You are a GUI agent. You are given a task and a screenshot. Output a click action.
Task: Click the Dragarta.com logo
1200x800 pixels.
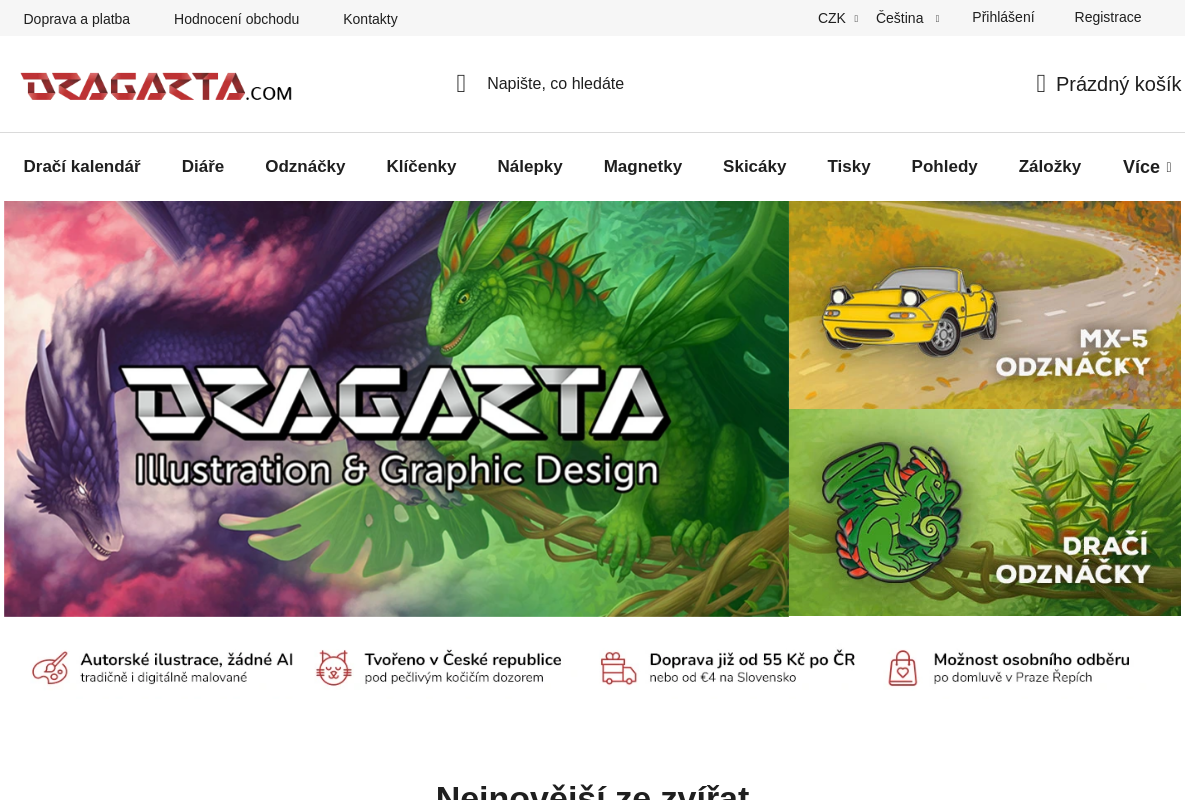(x=156, y=87)
